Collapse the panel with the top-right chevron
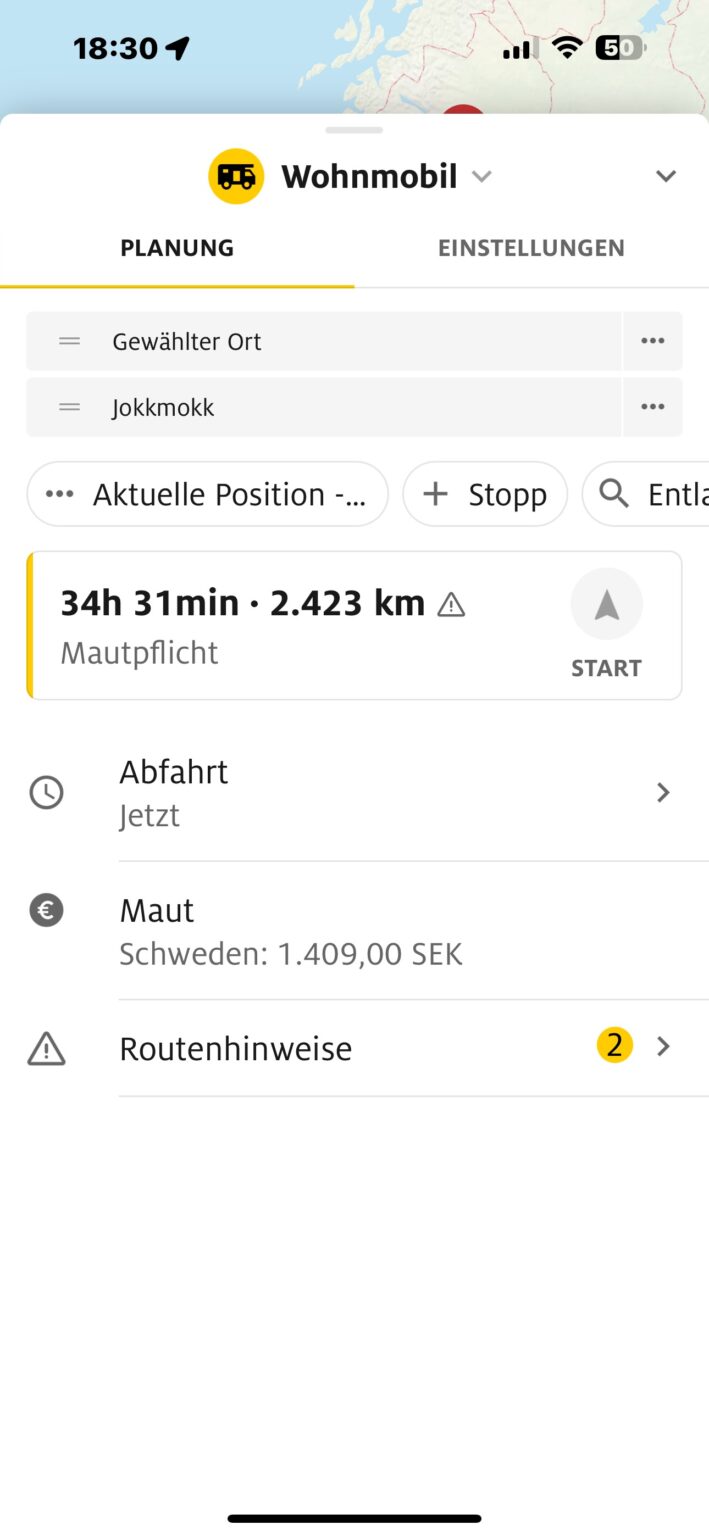This screenshot has height=1536, width=709. point(665,176)
